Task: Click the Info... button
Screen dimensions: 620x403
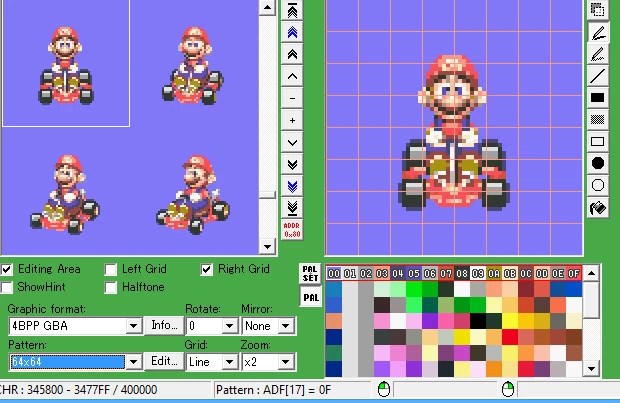Action: (x=164, y=325)
